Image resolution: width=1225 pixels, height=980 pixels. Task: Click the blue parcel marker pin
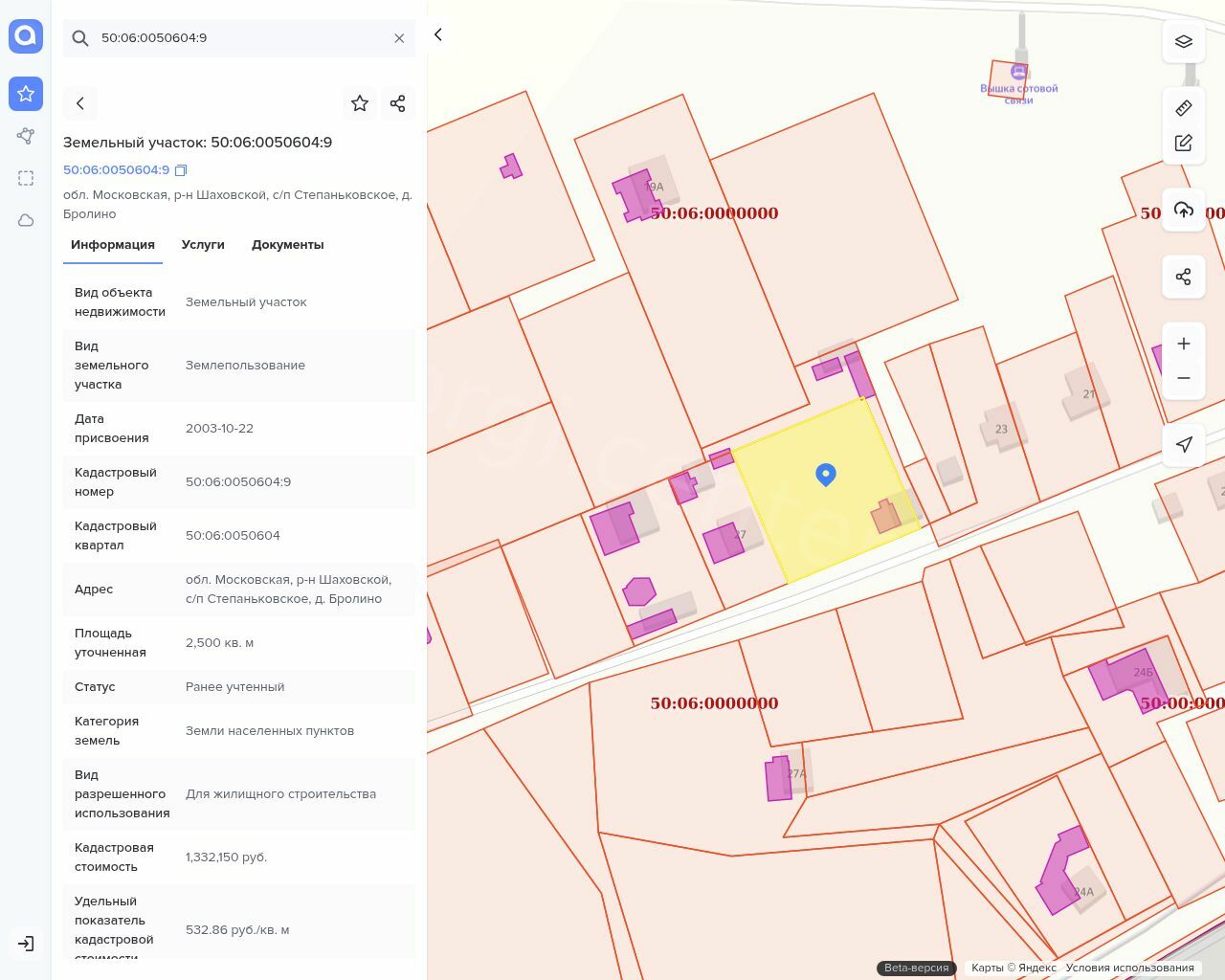tap(826, 474)
